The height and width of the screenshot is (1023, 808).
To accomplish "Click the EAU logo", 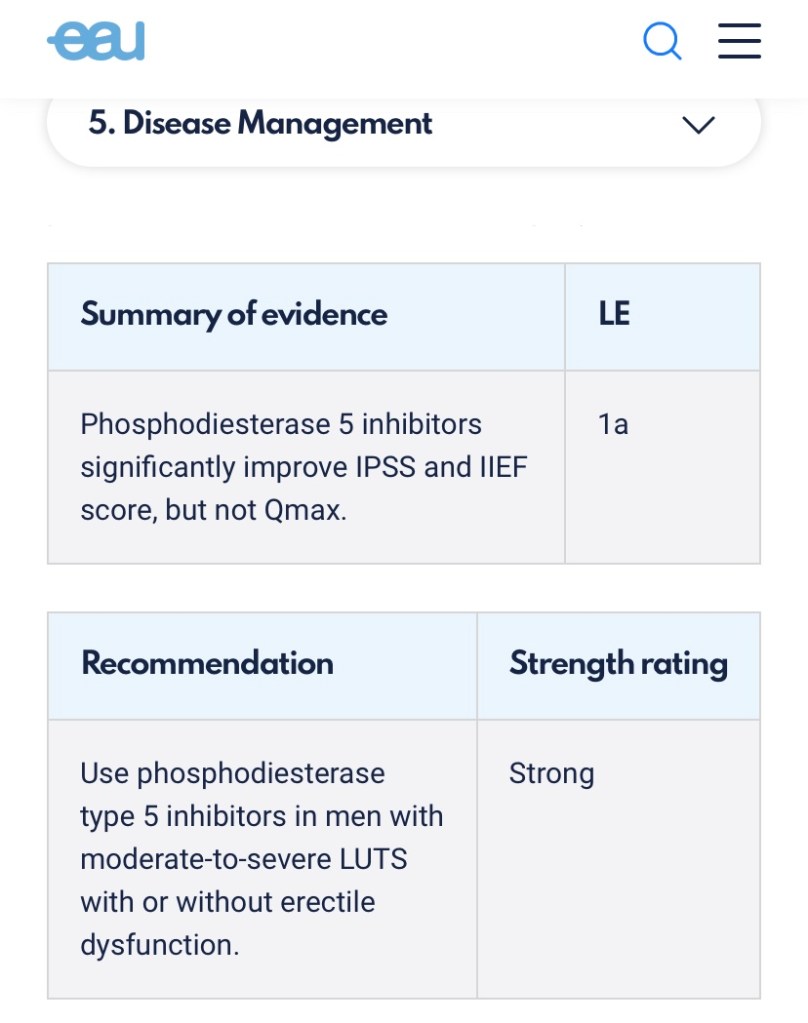I will click(x=96, y=42).
